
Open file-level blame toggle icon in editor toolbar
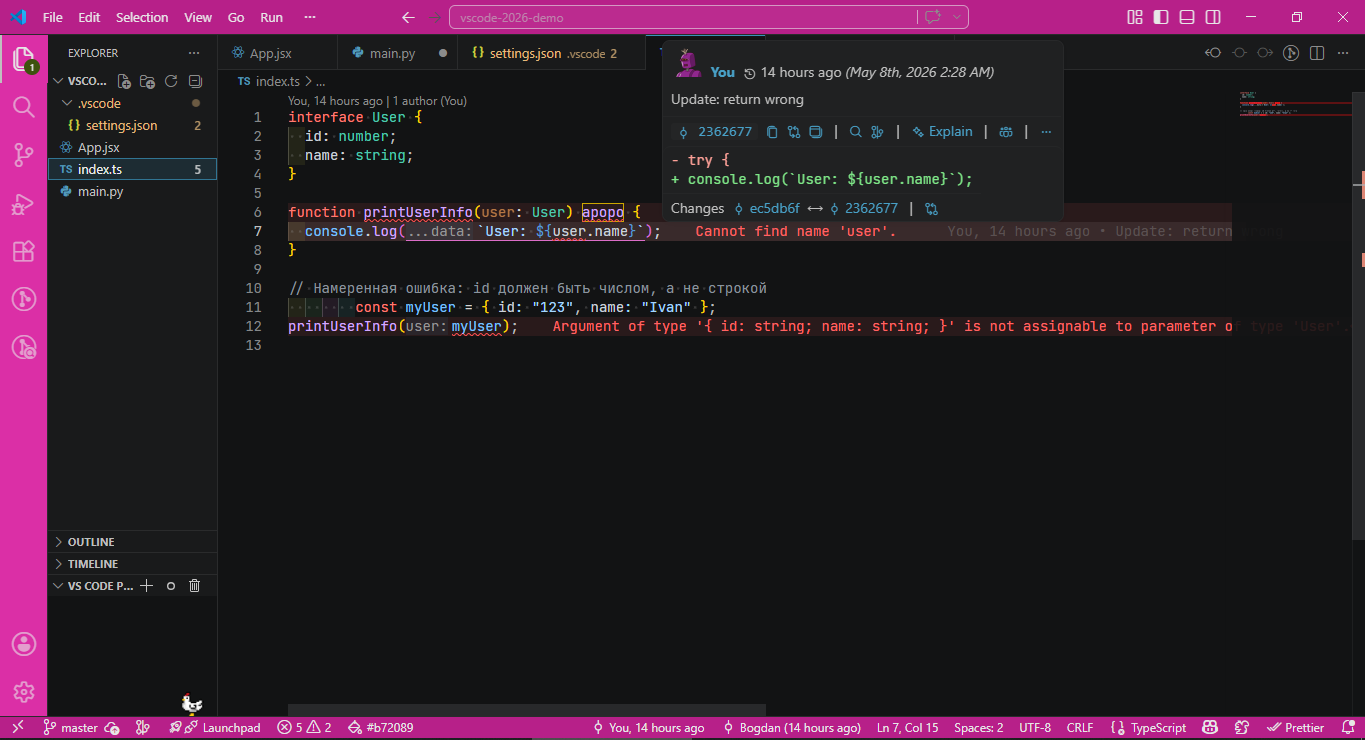coord(1291,53)
